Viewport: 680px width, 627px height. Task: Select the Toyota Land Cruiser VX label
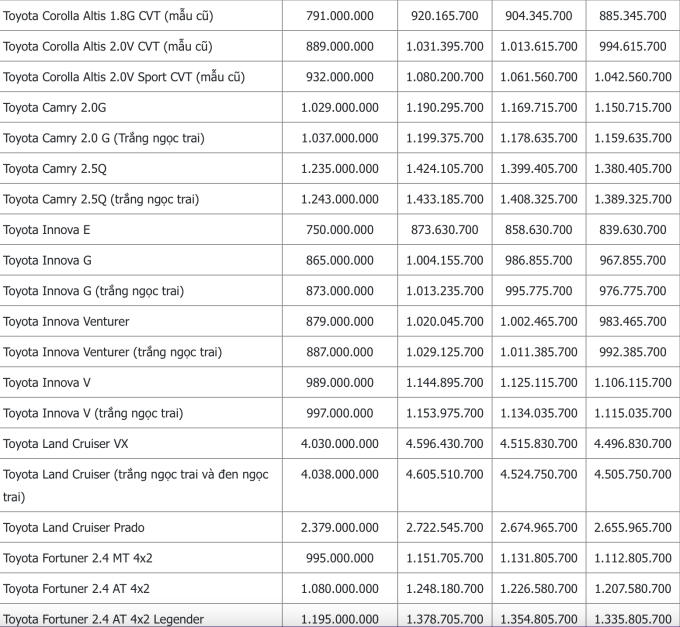[65, 443]
